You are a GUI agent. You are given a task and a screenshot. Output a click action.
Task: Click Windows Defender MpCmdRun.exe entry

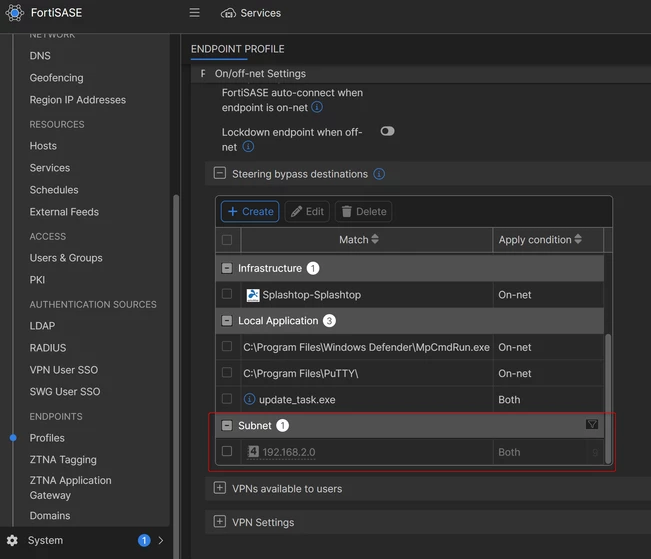coord(366,347)
